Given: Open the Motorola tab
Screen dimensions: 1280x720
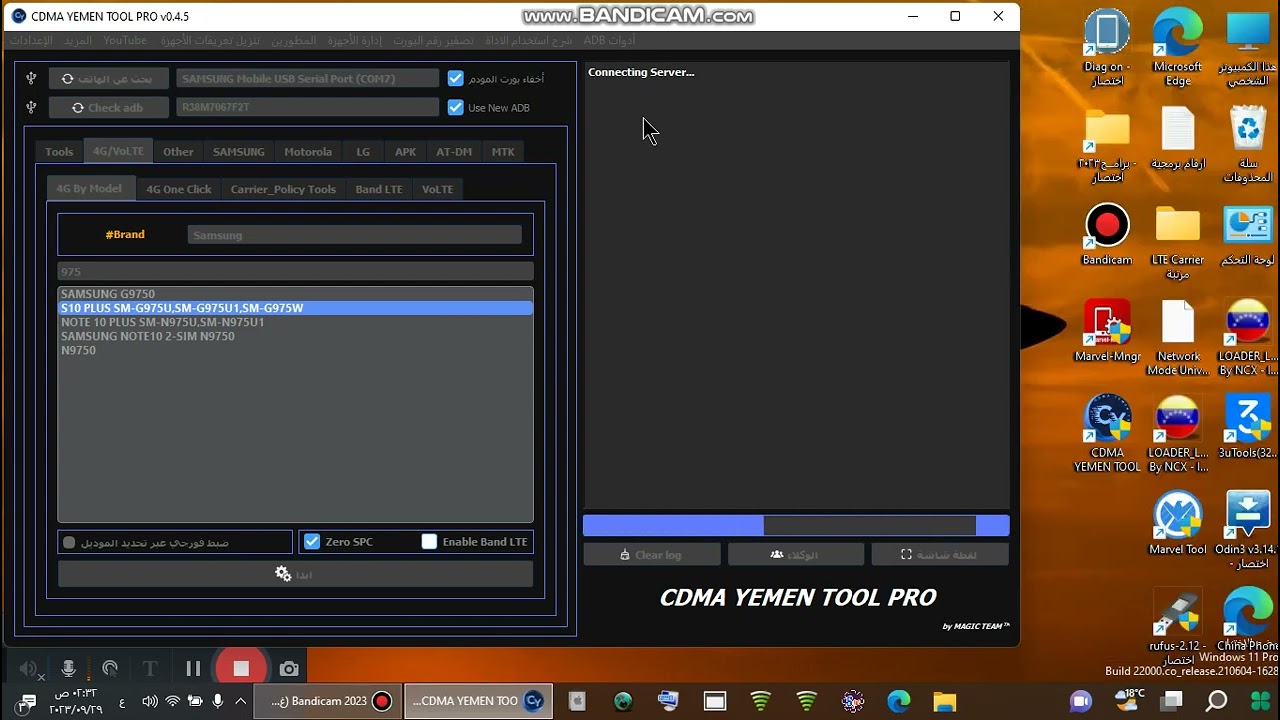Looking at the screenshot, I should (308, 151).
